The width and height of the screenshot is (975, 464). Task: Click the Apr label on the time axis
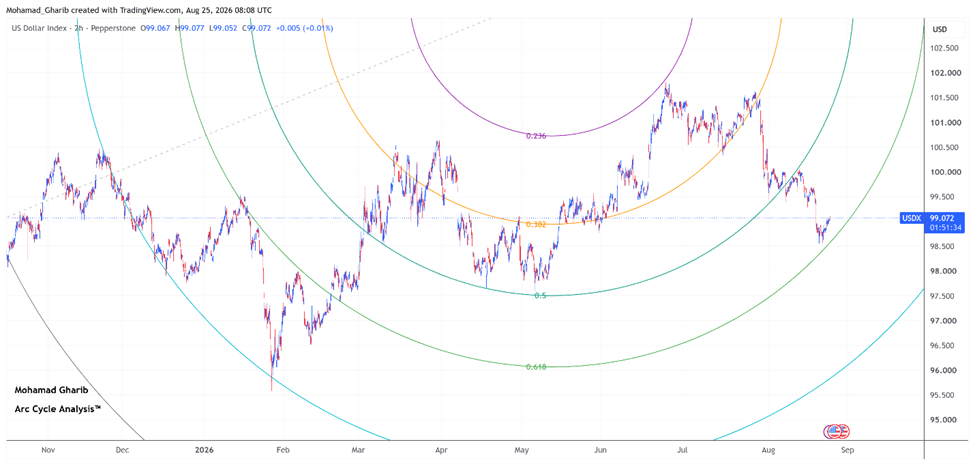(441, 448)
